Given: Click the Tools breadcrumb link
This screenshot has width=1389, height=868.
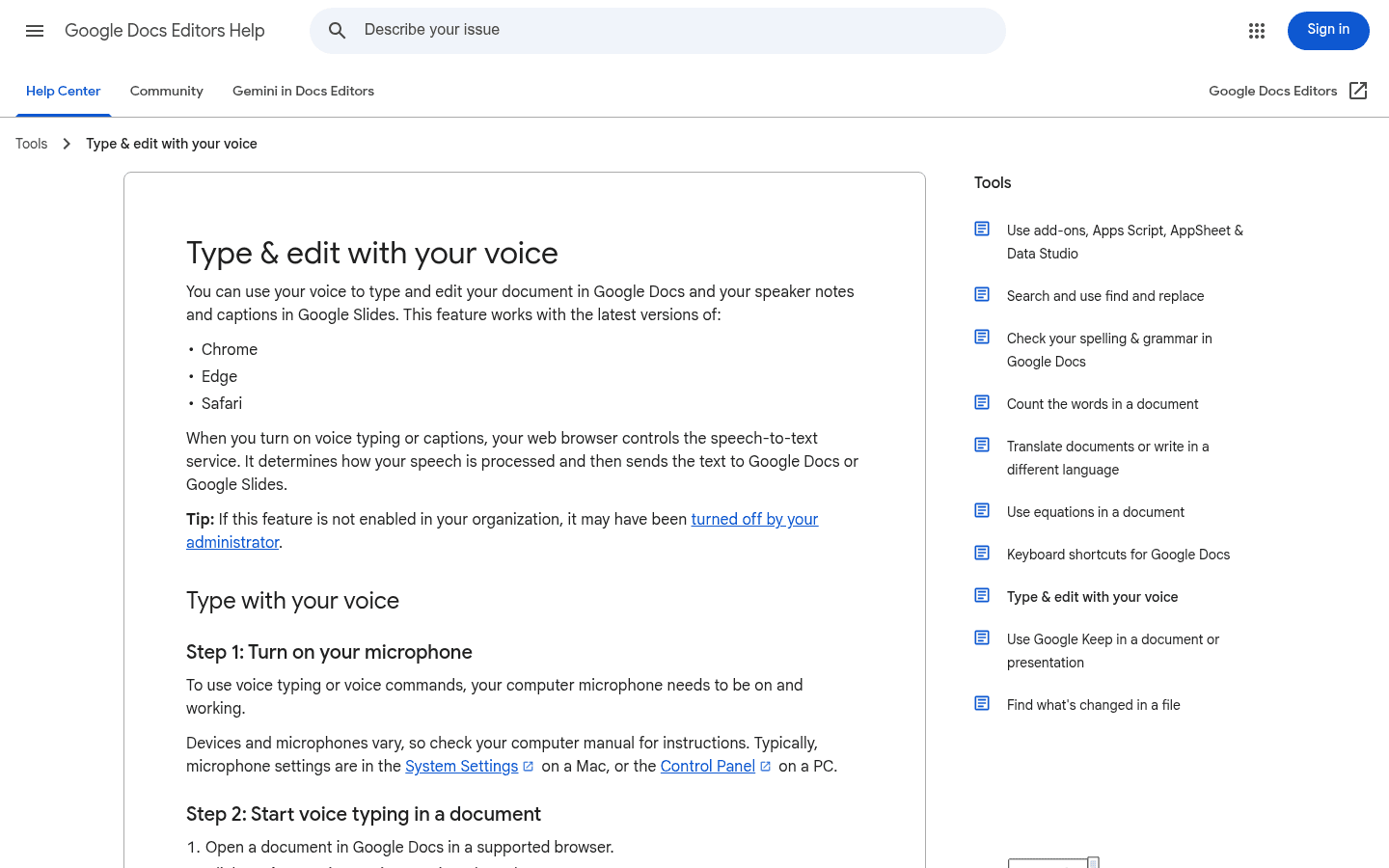Looking at the screenshot, I should point(32,144).
